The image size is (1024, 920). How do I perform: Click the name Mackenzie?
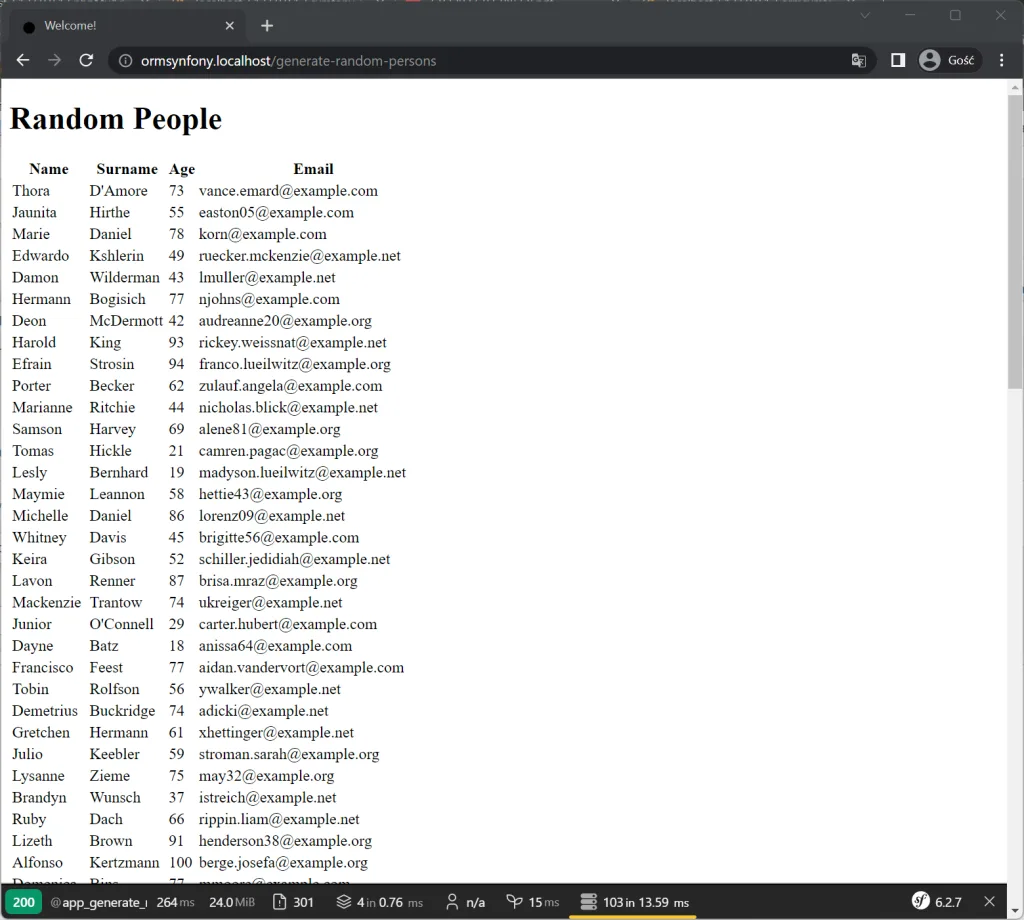46,602
